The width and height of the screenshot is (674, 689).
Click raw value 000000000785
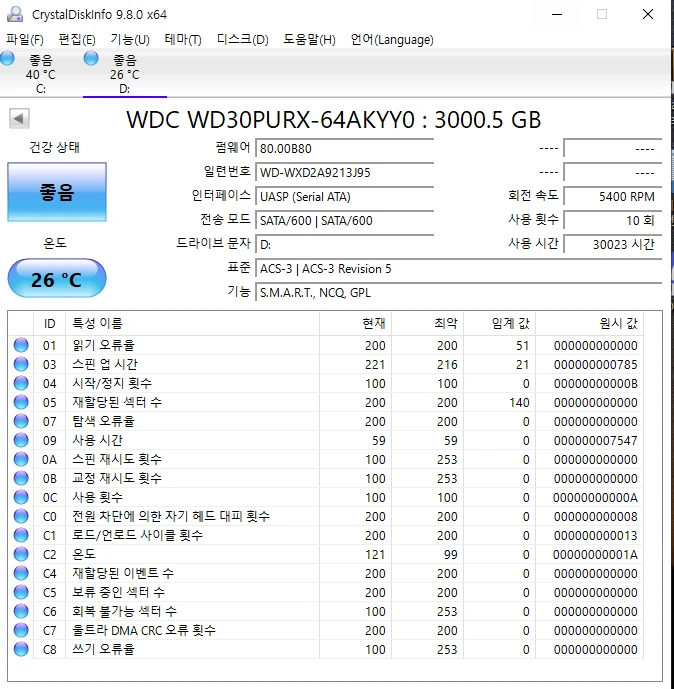tap(595, 364)
